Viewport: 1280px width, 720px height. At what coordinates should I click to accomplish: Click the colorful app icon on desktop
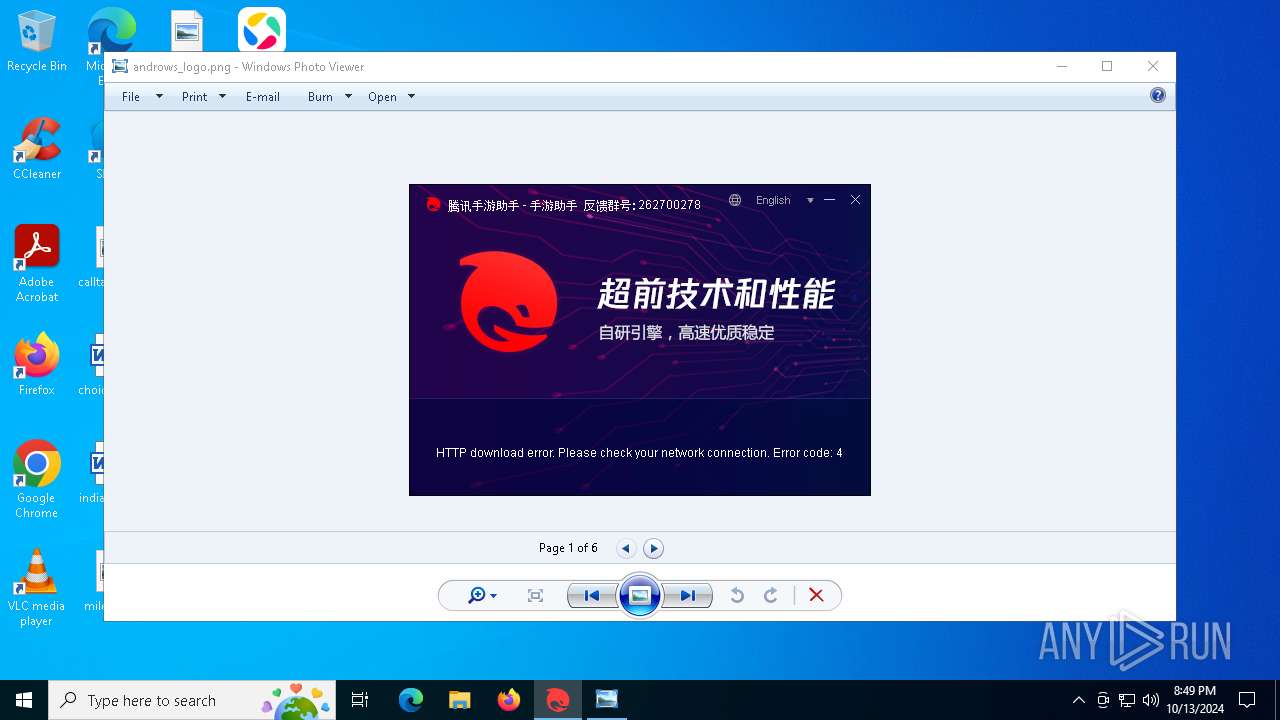262,30
